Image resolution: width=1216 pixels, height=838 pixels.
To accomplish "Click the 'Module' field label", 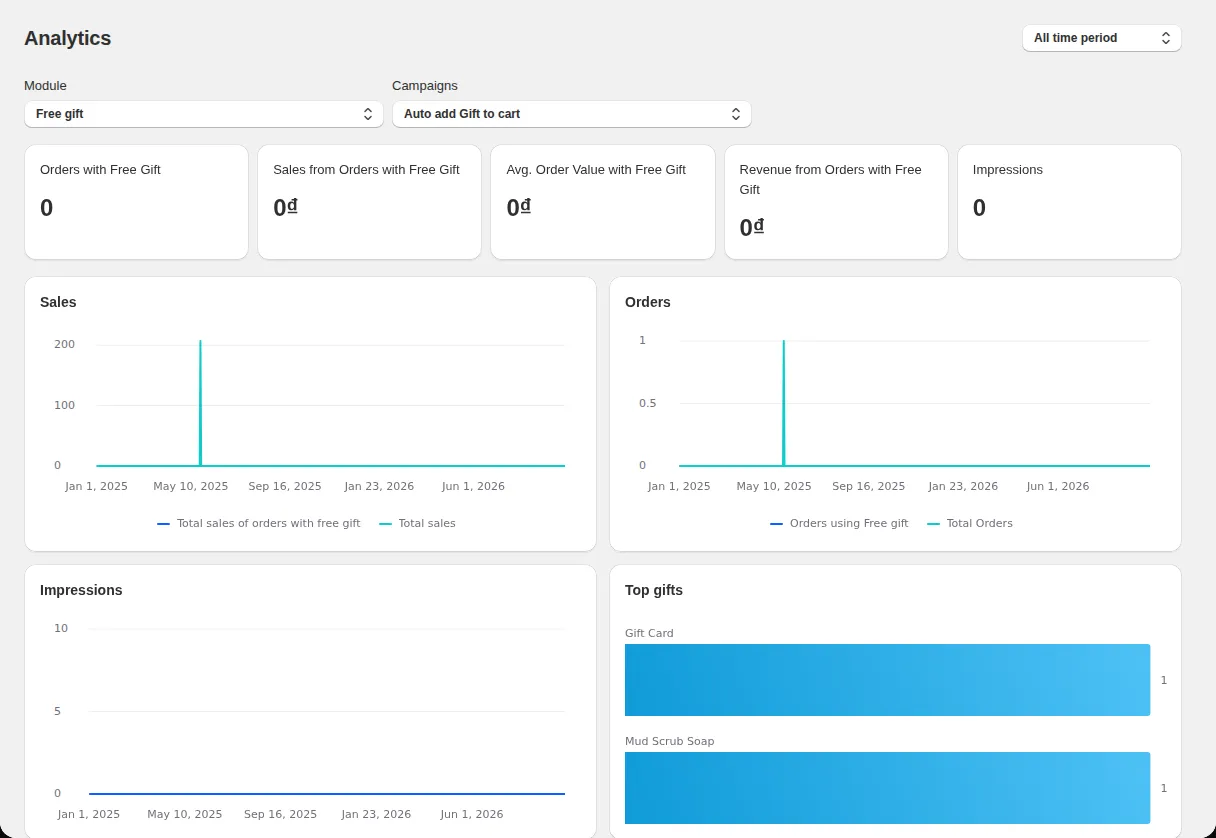I will [45, 86].
